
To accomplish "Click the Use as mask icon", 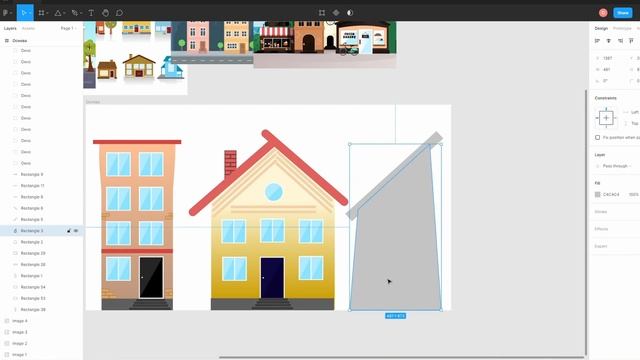I will point(350,13).
